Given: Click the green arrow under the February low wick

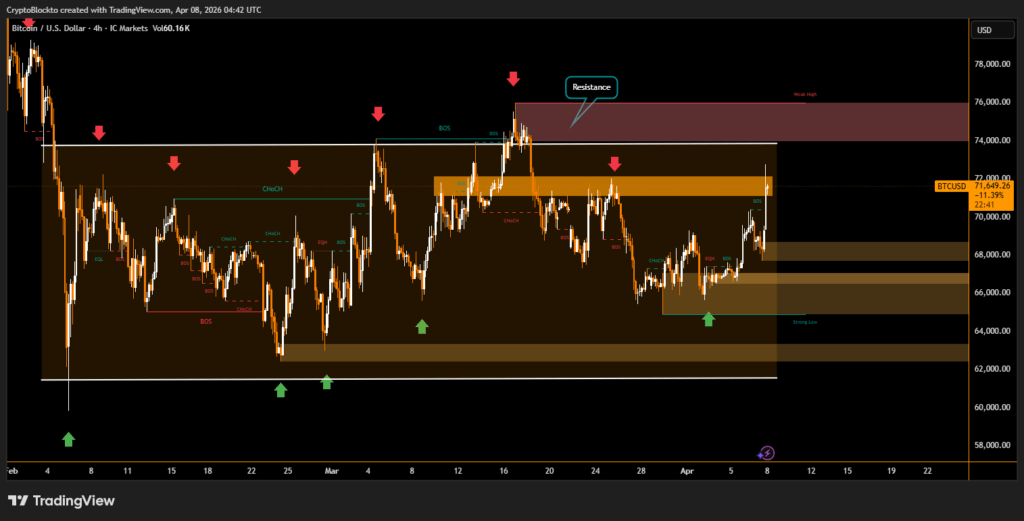Looking at the screenshot, I should (x=68, y=439).
